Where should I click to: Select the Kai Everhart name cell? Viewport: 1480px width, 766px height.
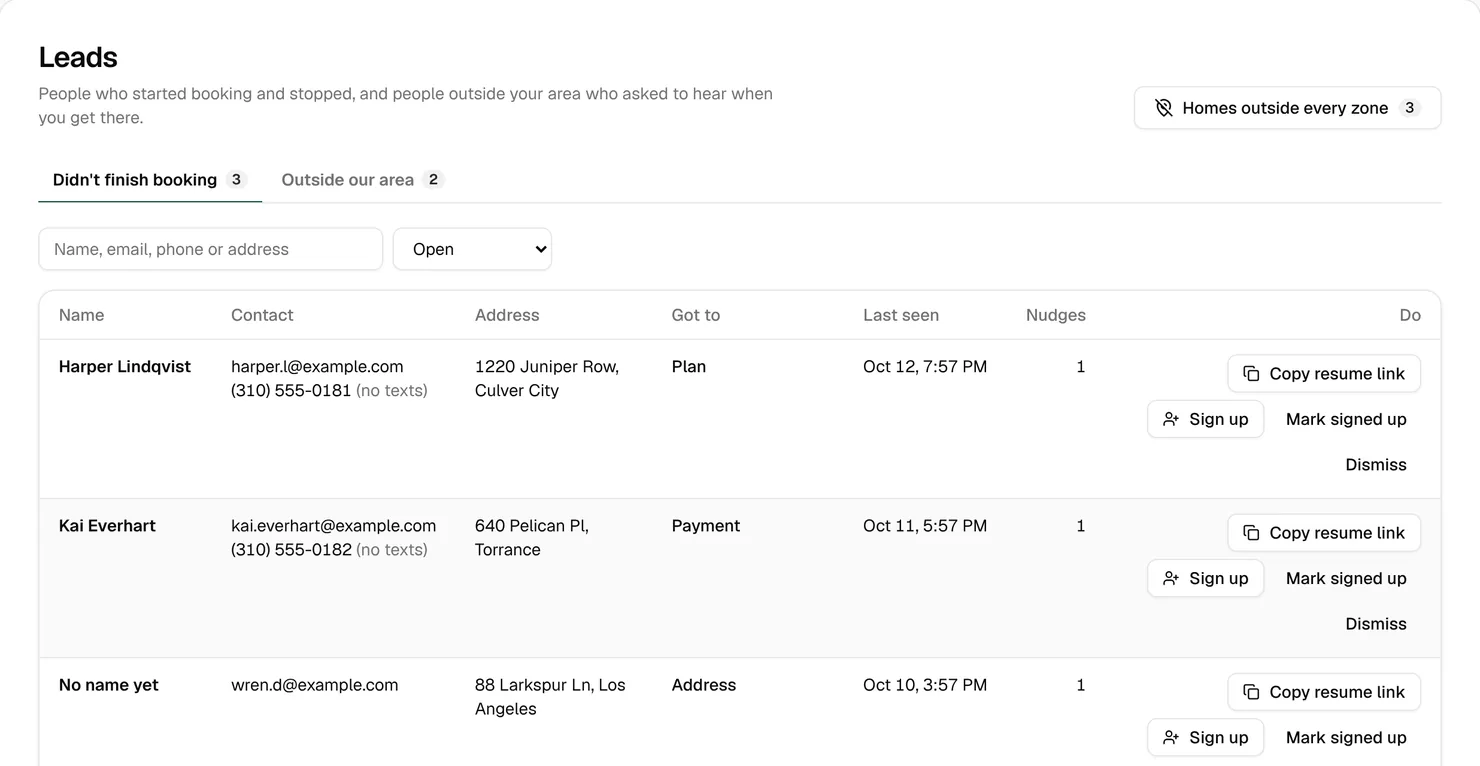click(x=107, y=526)
